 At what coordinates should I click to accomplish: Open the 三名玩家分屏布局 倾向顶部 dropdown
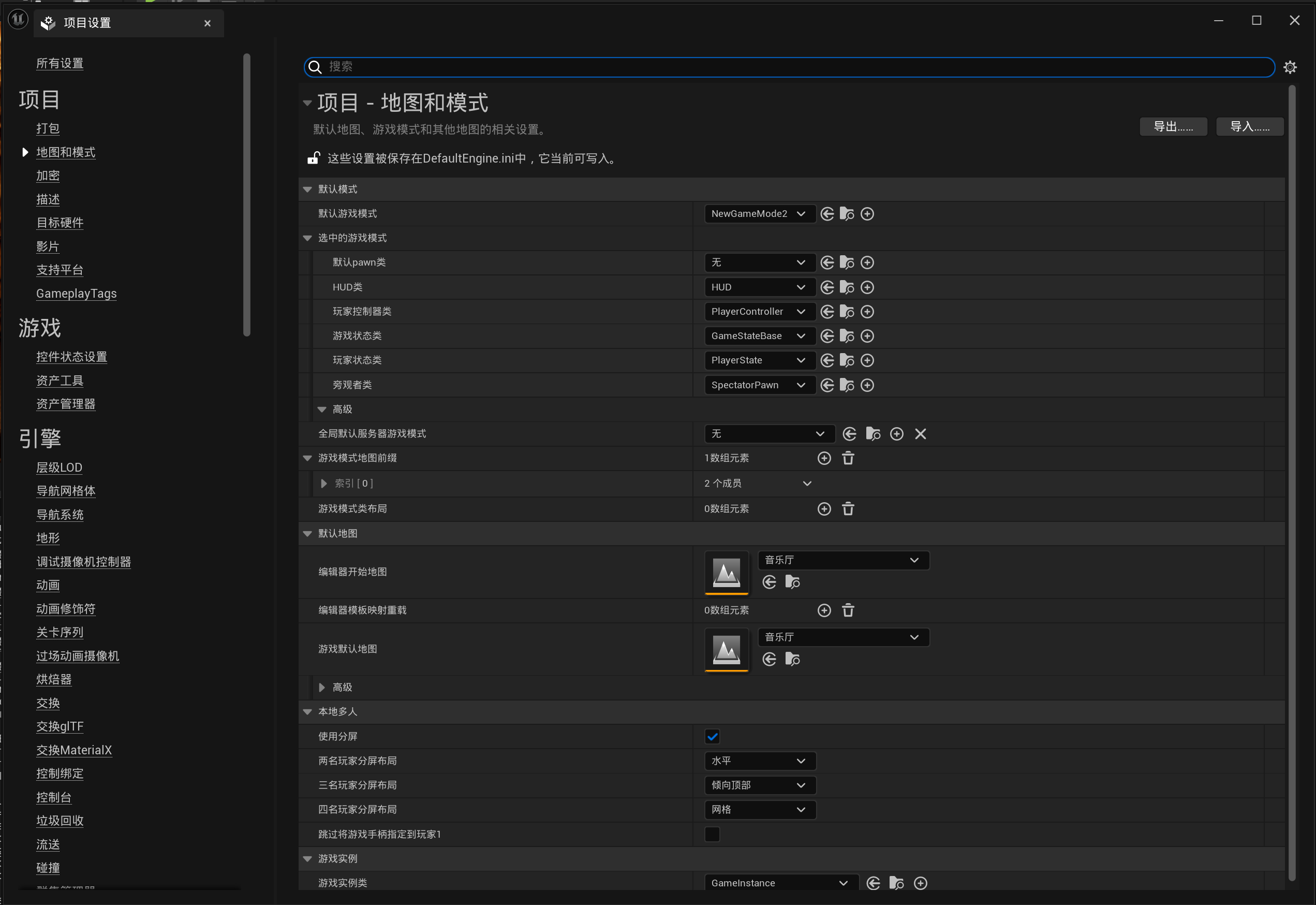pyautogui.click(x=760, y=786)
